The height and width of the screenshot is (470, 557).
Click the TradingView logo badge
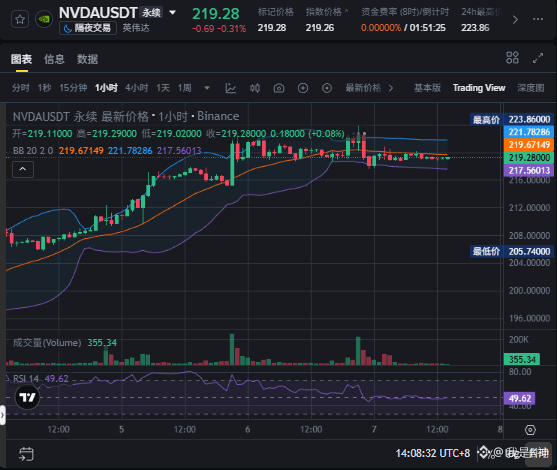coord(27,397)
